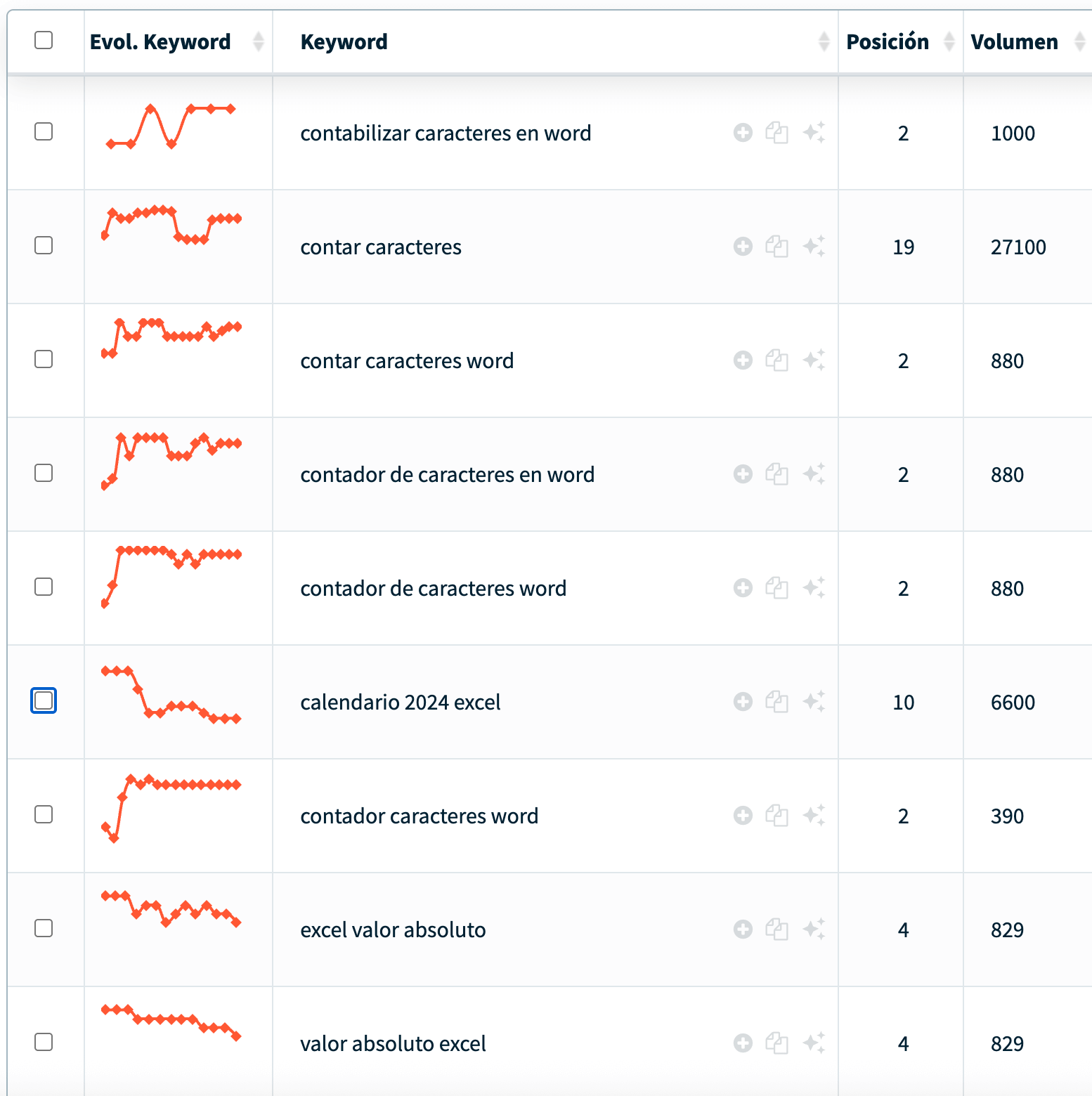This screenshot has width=1092, height=1096.
Task: Click sparkle icon for 'excel valor absoluto'
Action: 814,929
